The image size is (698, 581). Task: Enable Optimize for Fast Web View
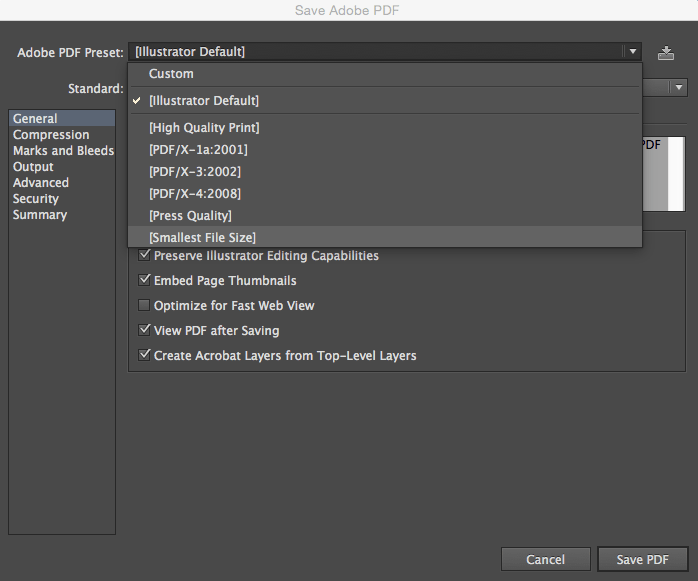144,305
